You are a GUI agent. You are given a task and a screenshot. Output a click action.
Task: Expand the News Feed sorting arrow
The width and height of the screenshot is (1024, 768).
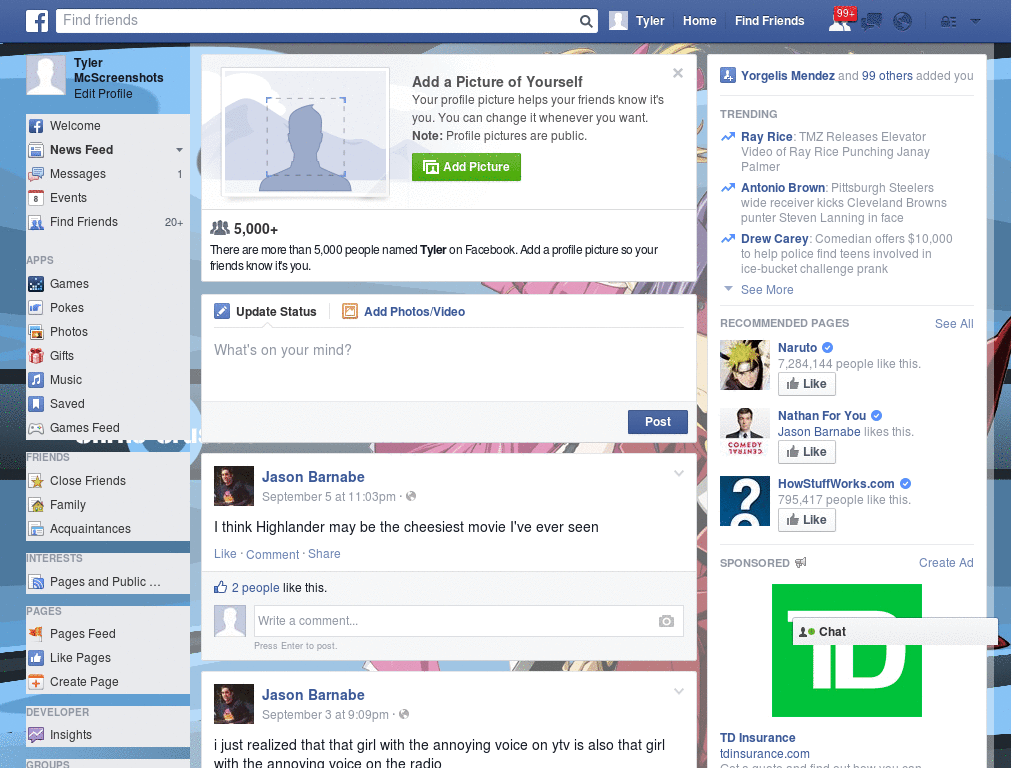(x=180, y=149)
